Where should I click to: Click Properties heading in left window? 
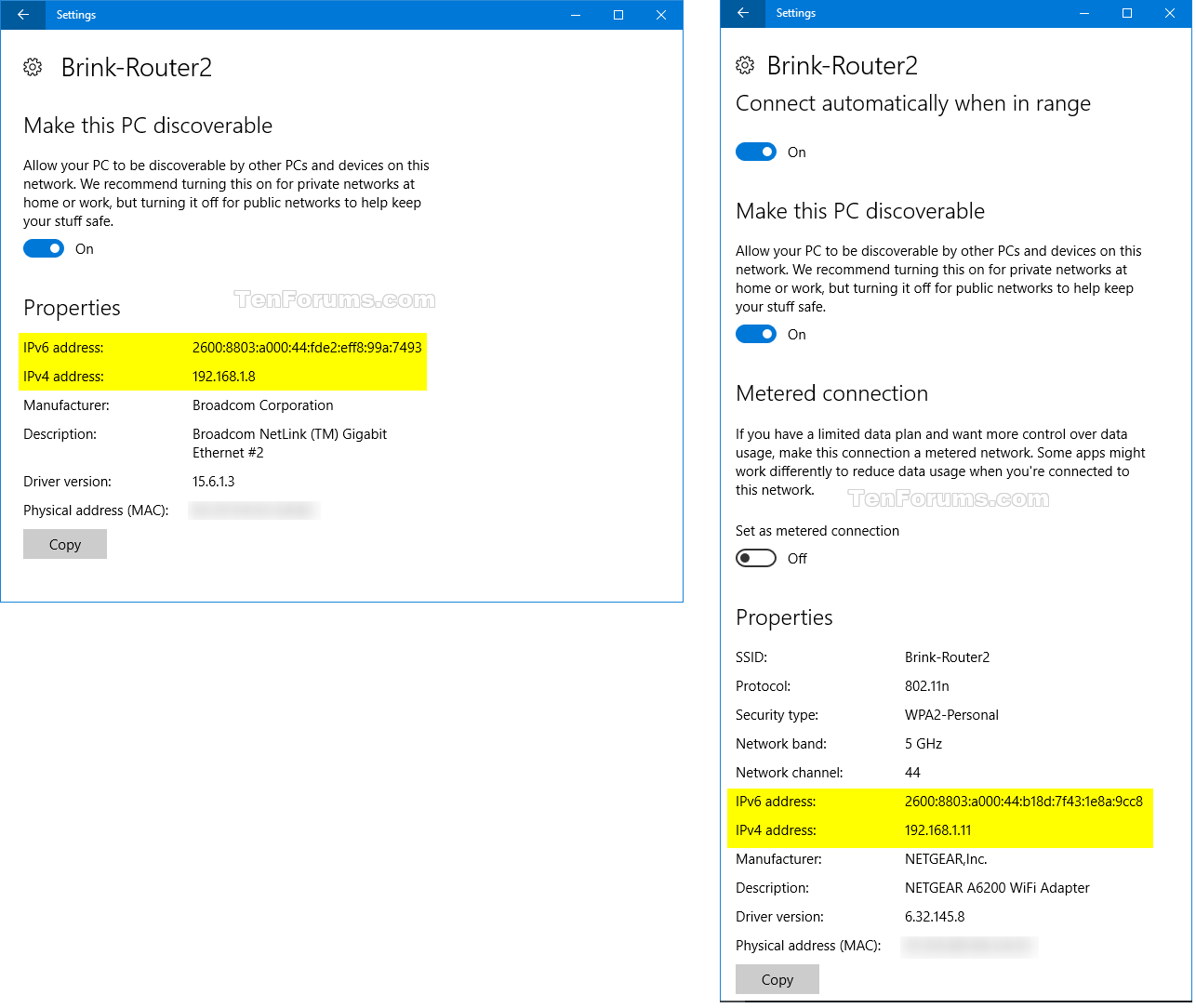(x=73, y=308)
